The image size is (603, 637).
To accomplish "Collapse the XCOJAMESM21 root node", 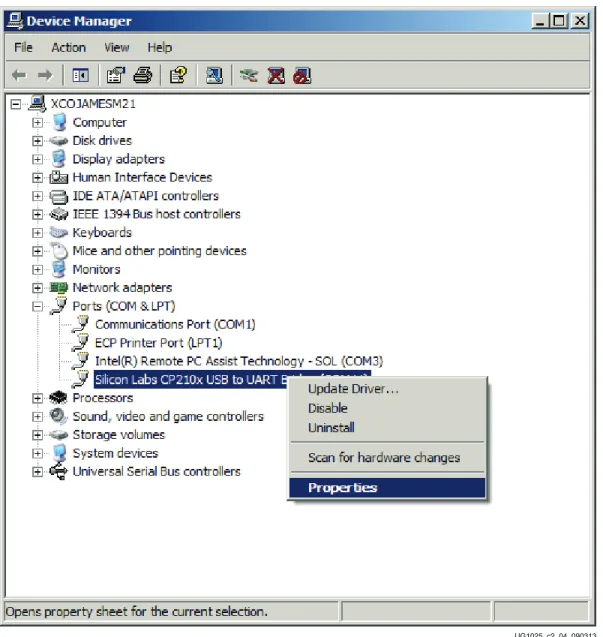I will (x=15, y=104).
